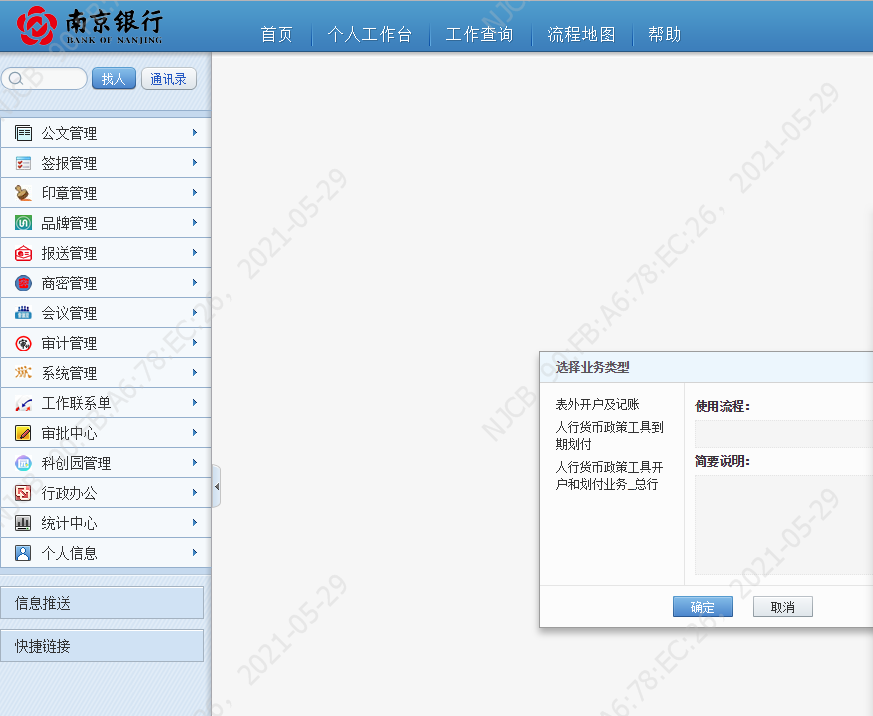The width and height of the screenshot is (873, 716).
Task: Click the 简要说明 text area
Action: (784, 525)
